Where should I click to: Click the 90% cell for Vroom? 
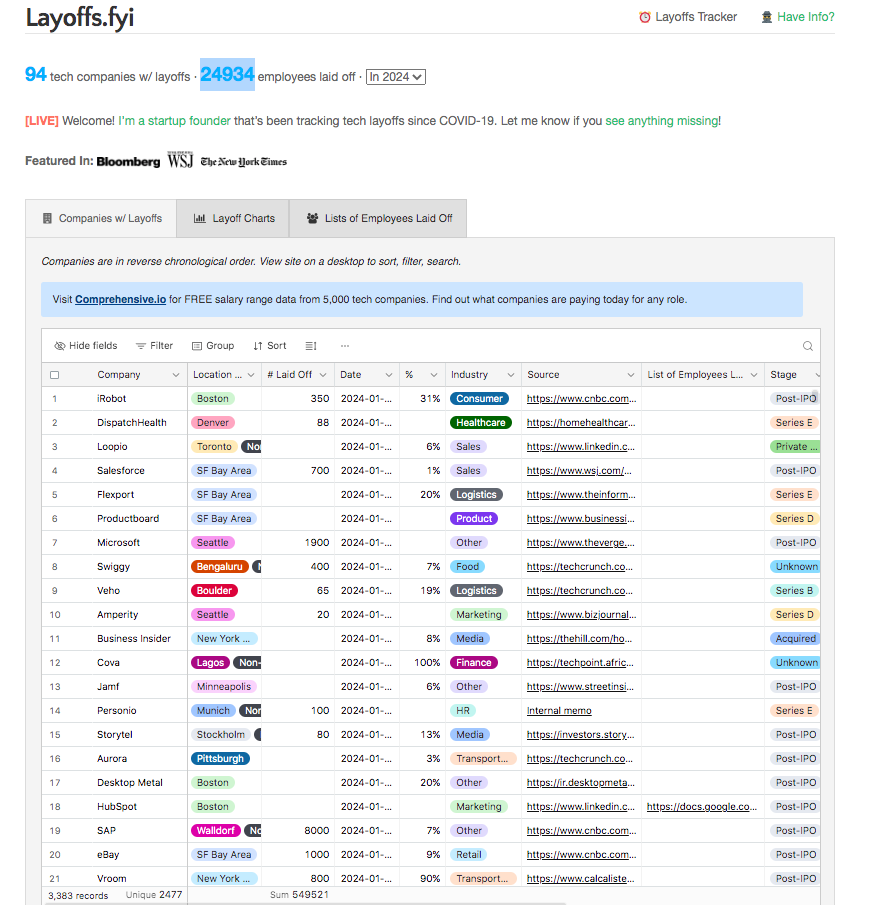[423, 879]
